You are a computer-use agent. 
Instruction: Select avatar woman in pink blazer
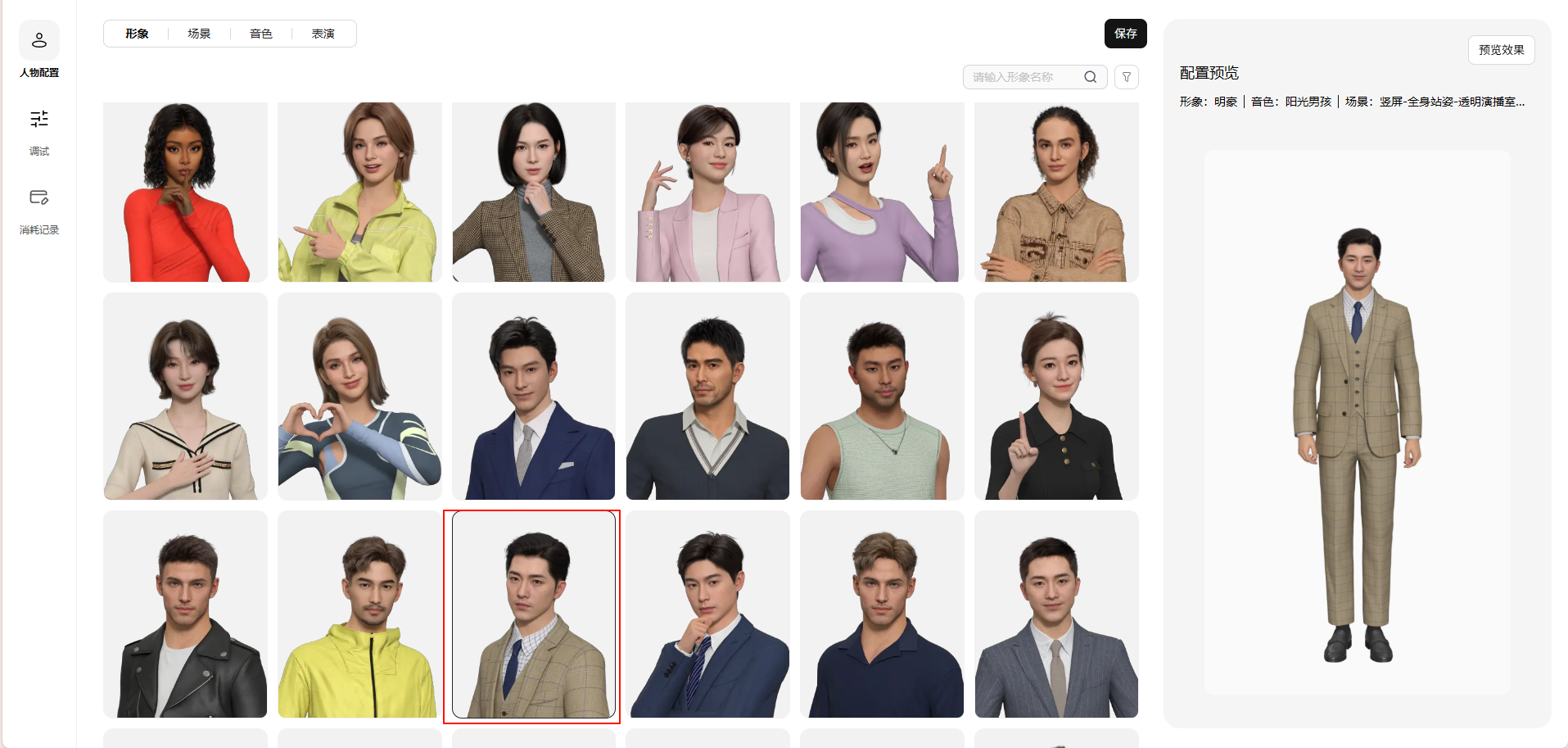[707, 192]
